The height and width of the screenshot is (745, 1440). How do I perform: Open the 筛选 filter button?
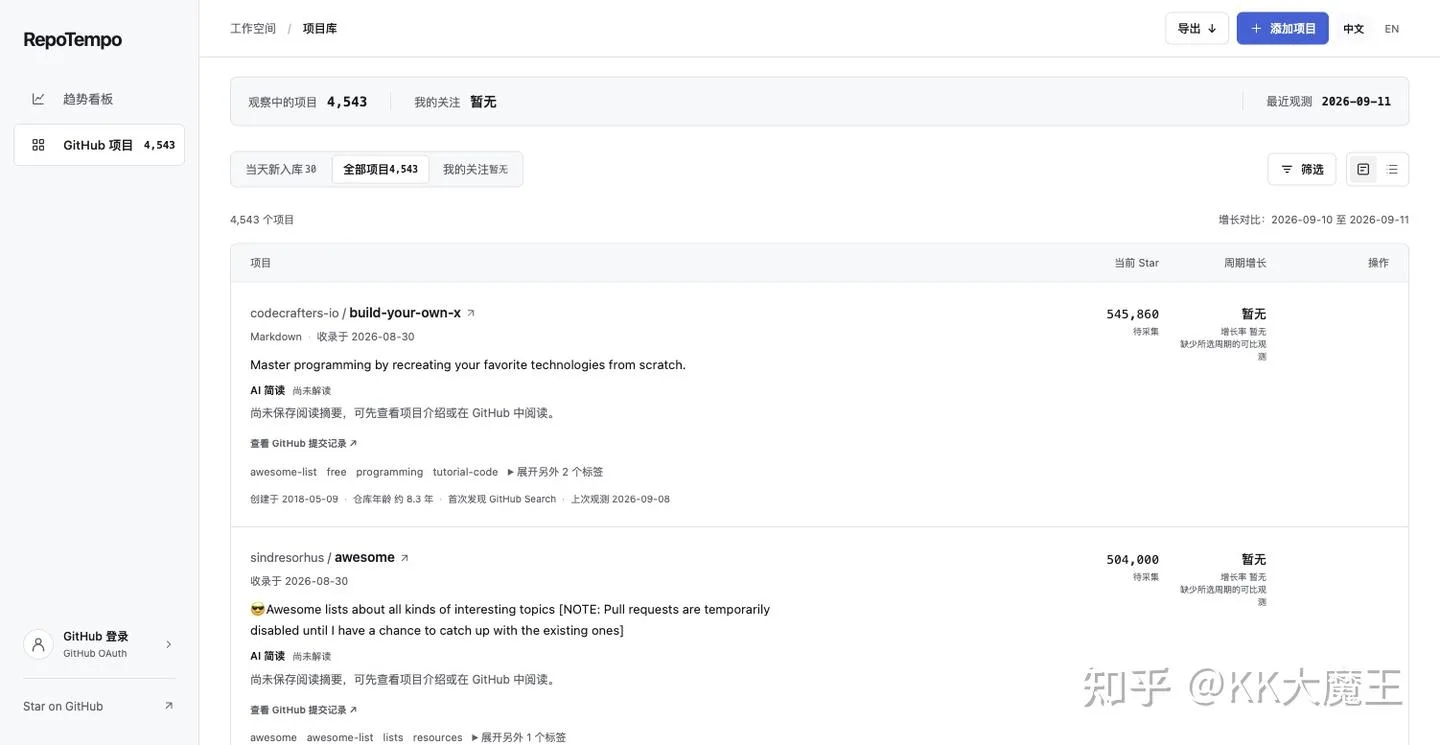[1302, 169]
